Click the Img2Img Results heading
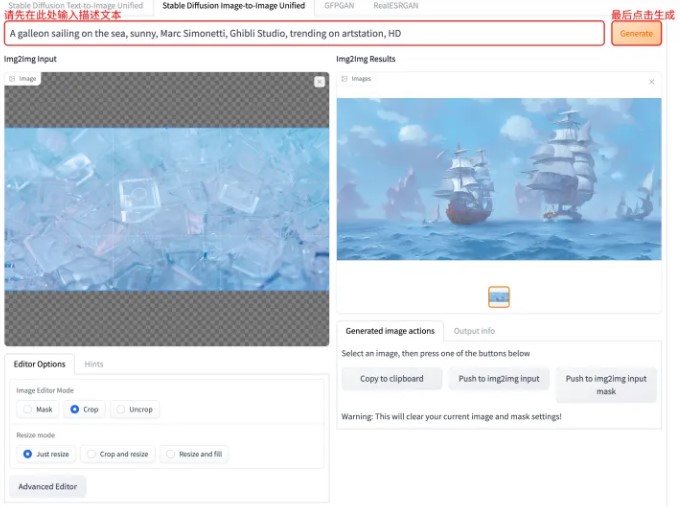The width and height of the screenshot is (680, 507). click(x=366, y=59)
